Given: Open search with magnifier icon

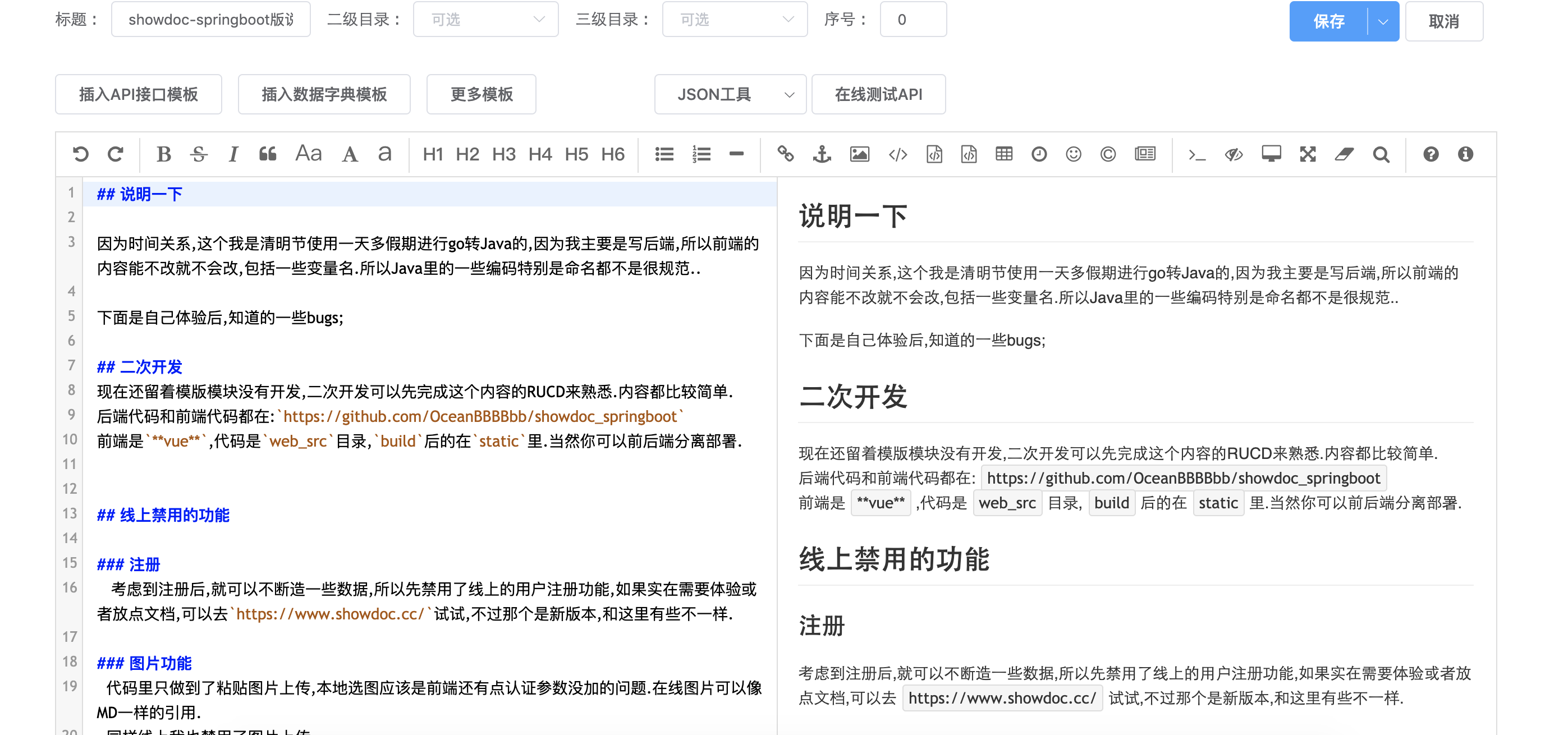Looking at the screenshot, I should click(x=1381, y=154).
